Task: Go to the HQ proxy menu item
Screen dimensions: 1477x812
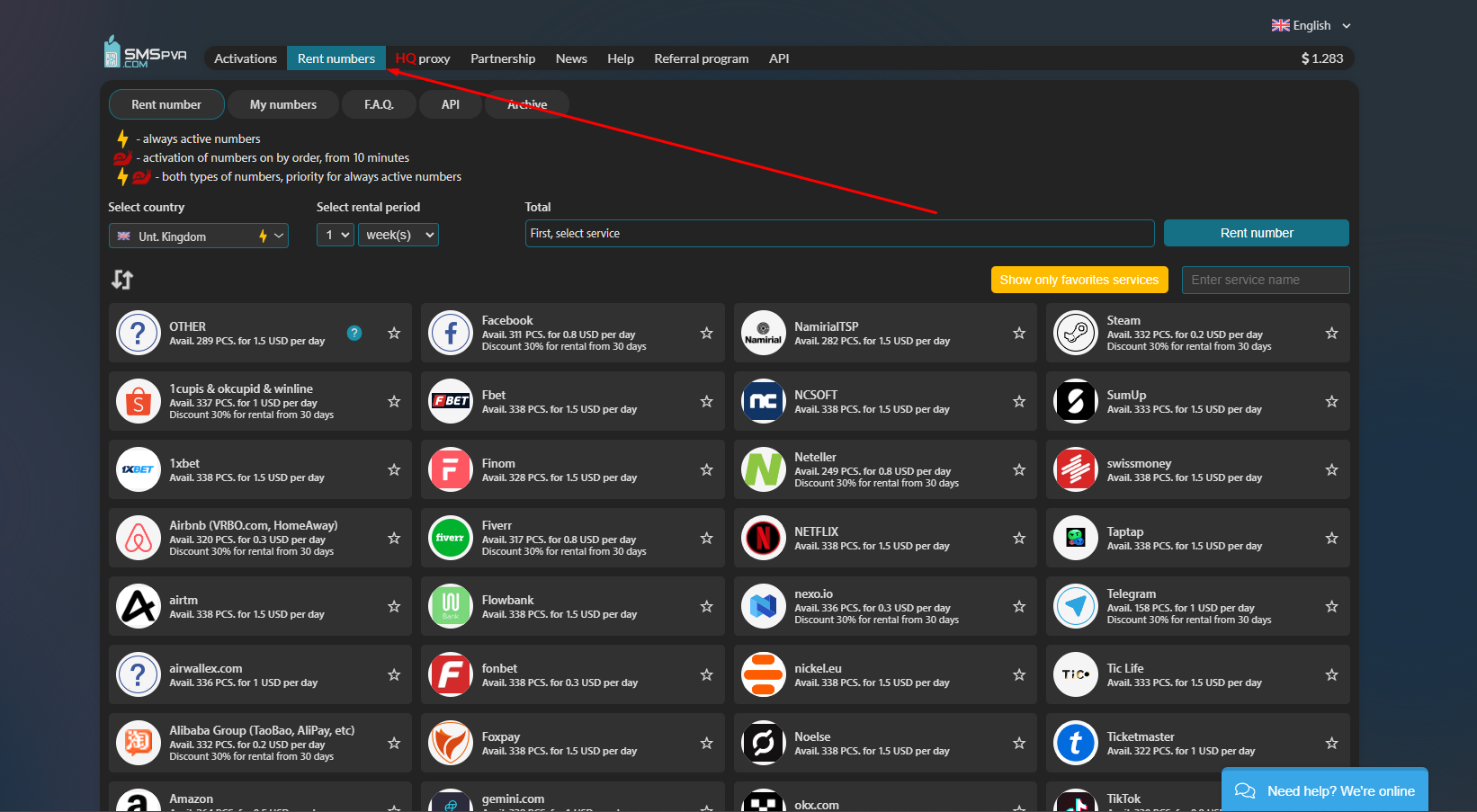Action: 423,58
